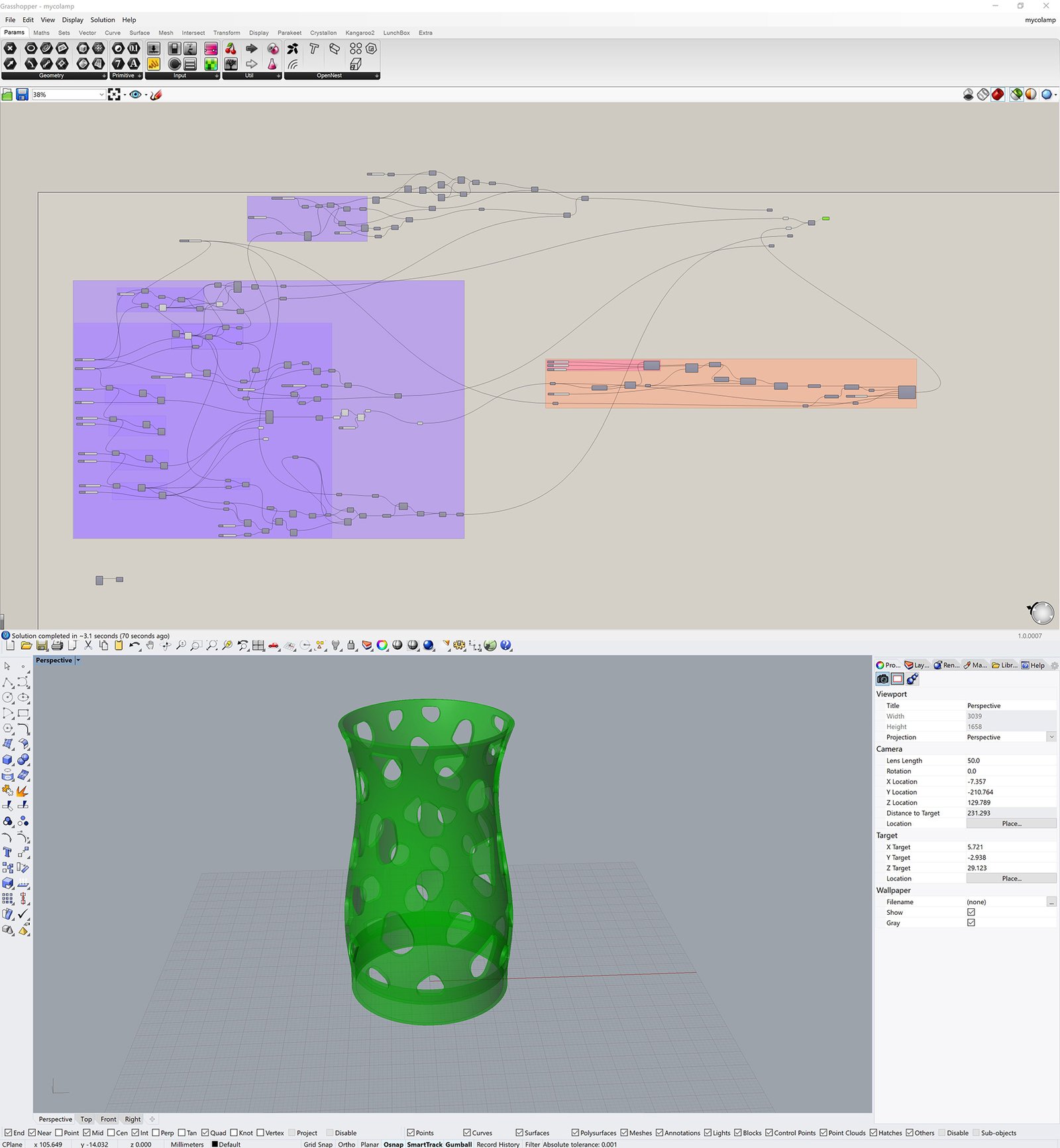Enable Knot osnap checkbox
This screenshot has height=1148, width=1060.
pos(233,1133)
